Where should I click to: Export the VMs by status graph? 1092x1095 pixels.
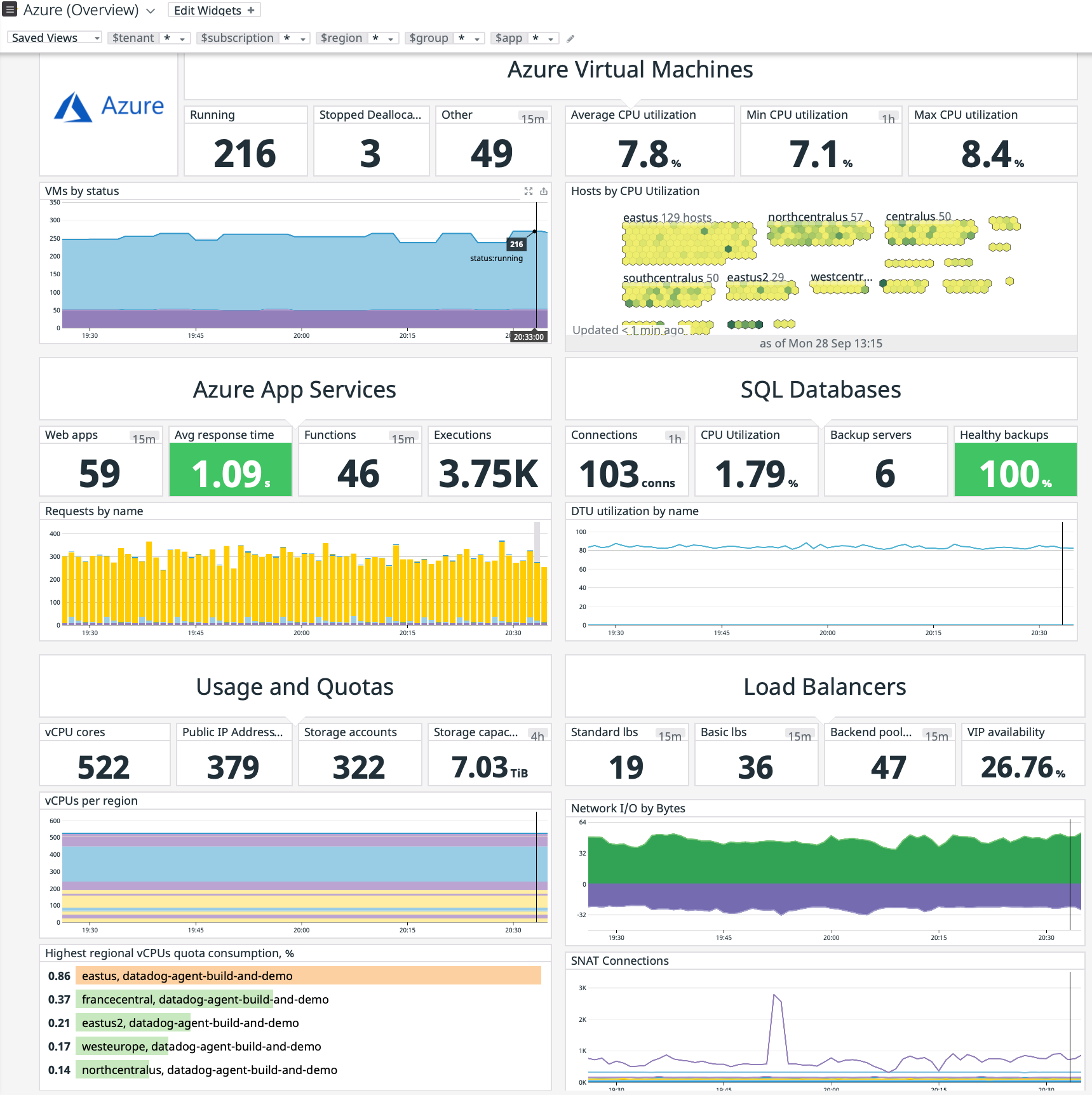pos(544,191)
